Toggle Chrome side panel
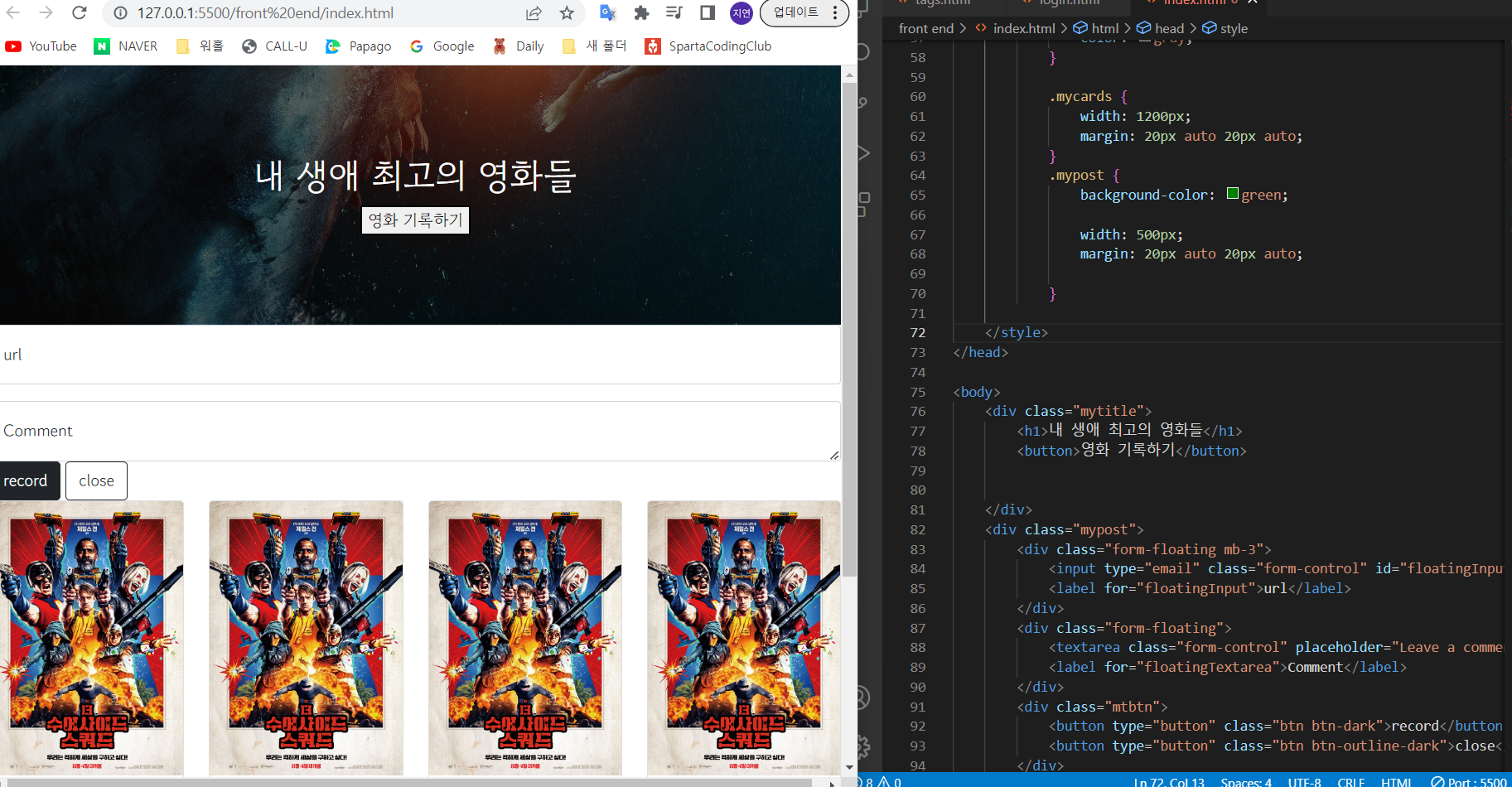This screenshot has width=1512, height=787. point(708,12)
